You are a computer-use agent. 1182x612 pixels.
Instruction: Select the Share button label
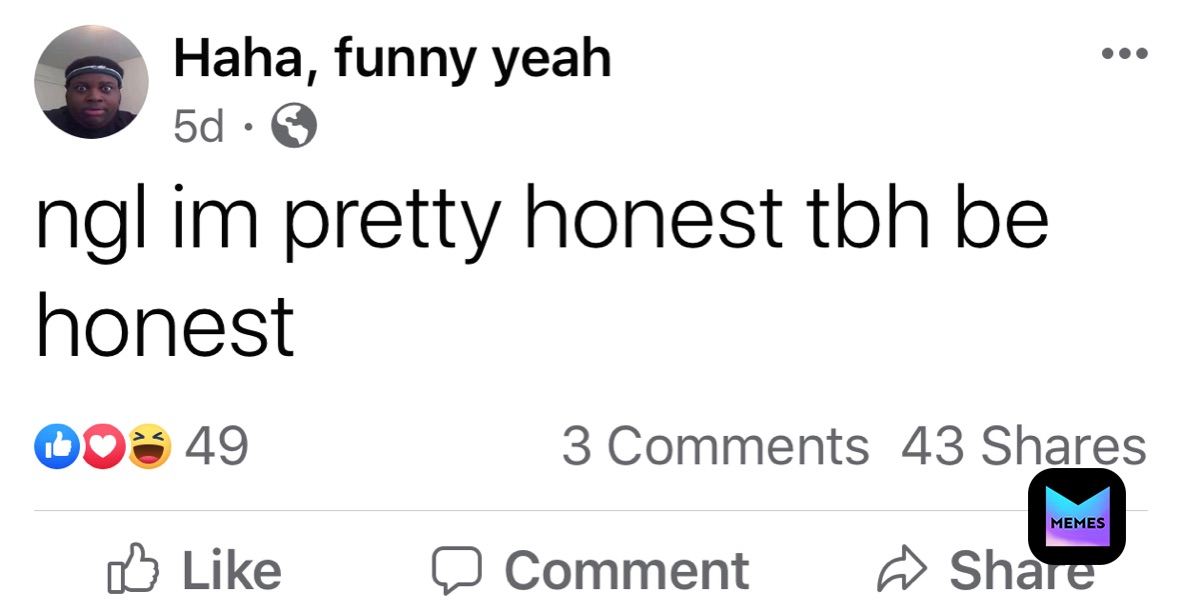pyautogui.click(x=1021, y=570)
